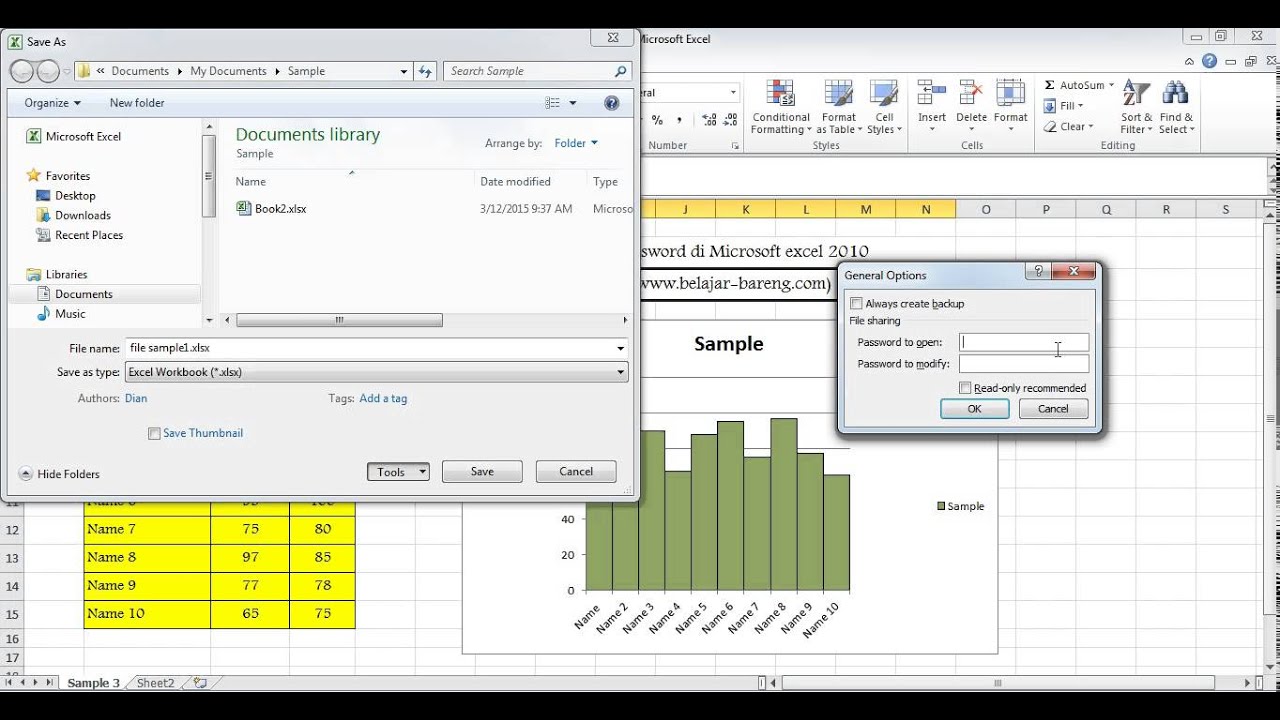This screenshot has height=720, width=1280.
Task: Open the Fill tool in Editing group
Action: coord(1063,106)
